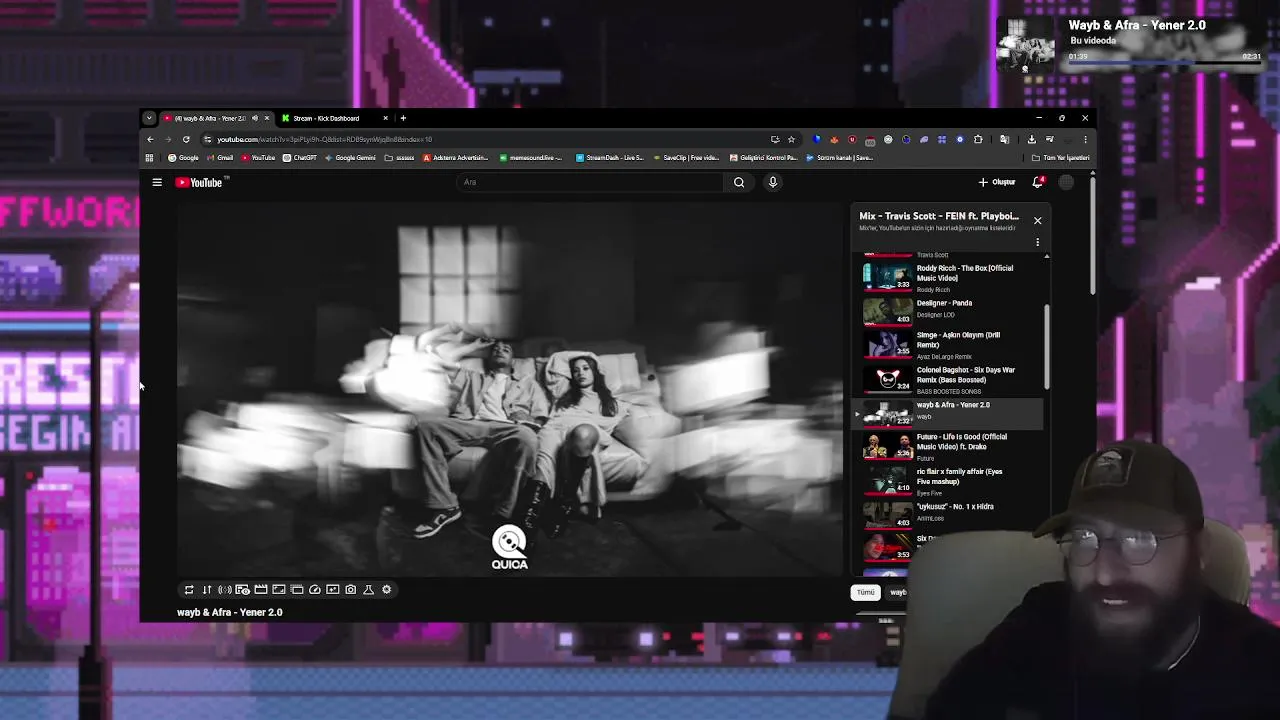Open the Gmail bookmark

coord(220,158)
